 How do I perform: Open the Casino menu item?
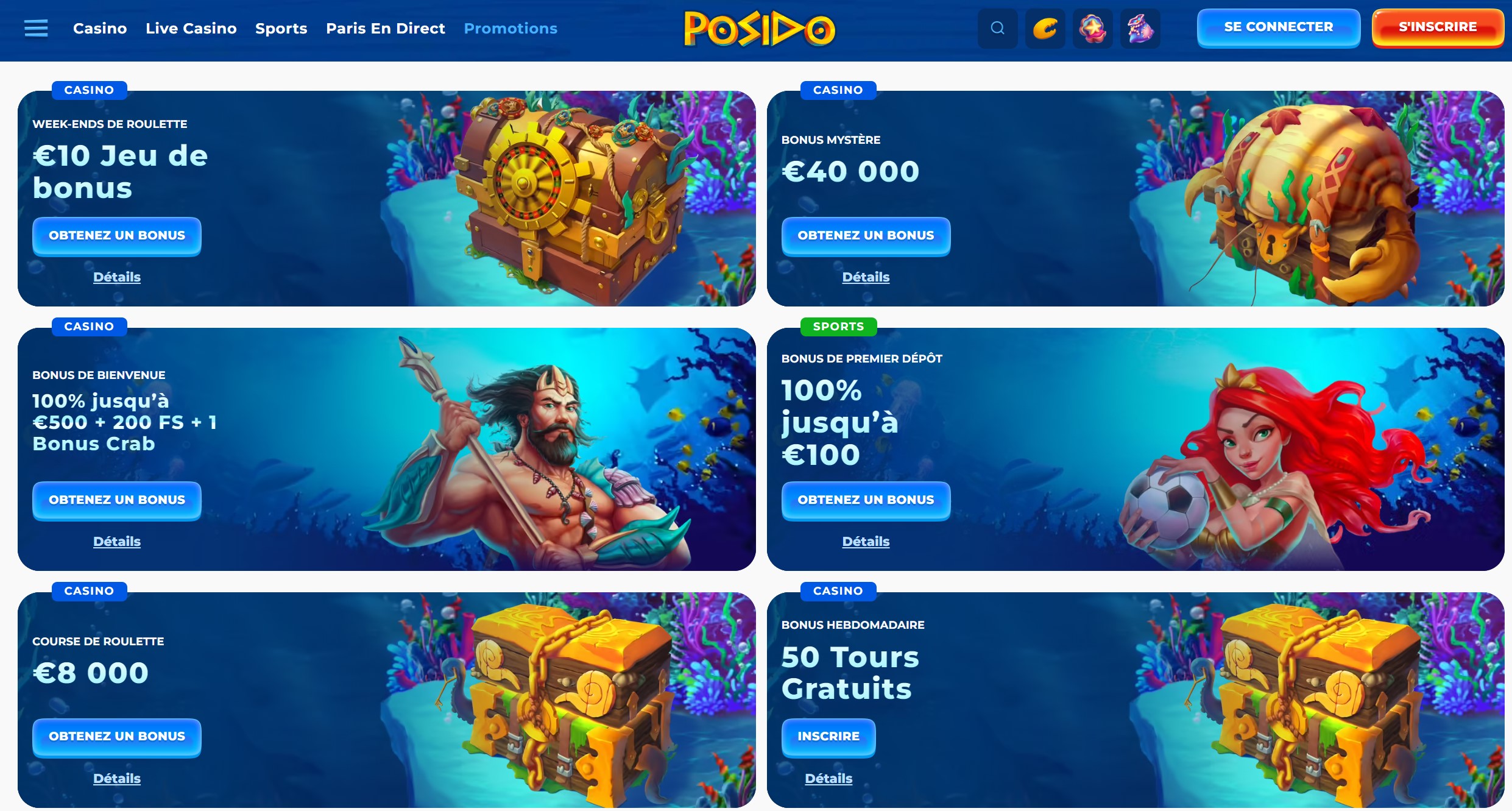pos(100,29)
